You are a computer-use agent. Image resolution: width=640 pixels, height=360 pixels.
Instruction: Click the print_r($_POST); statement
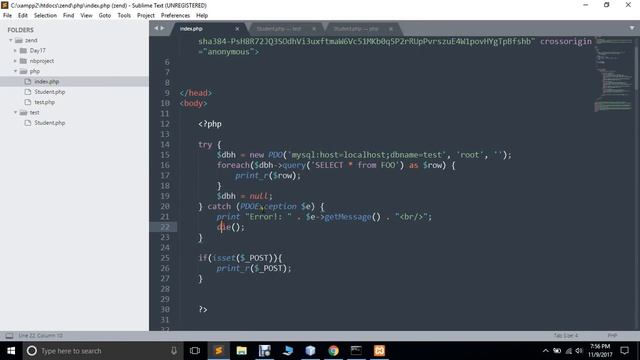point(254,268)
